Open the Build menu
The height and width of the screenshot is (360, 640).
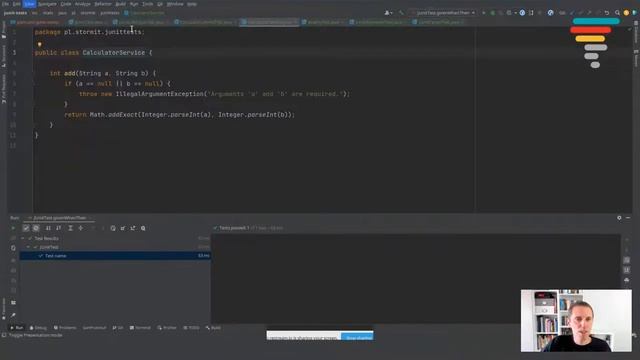pos(120,4)
